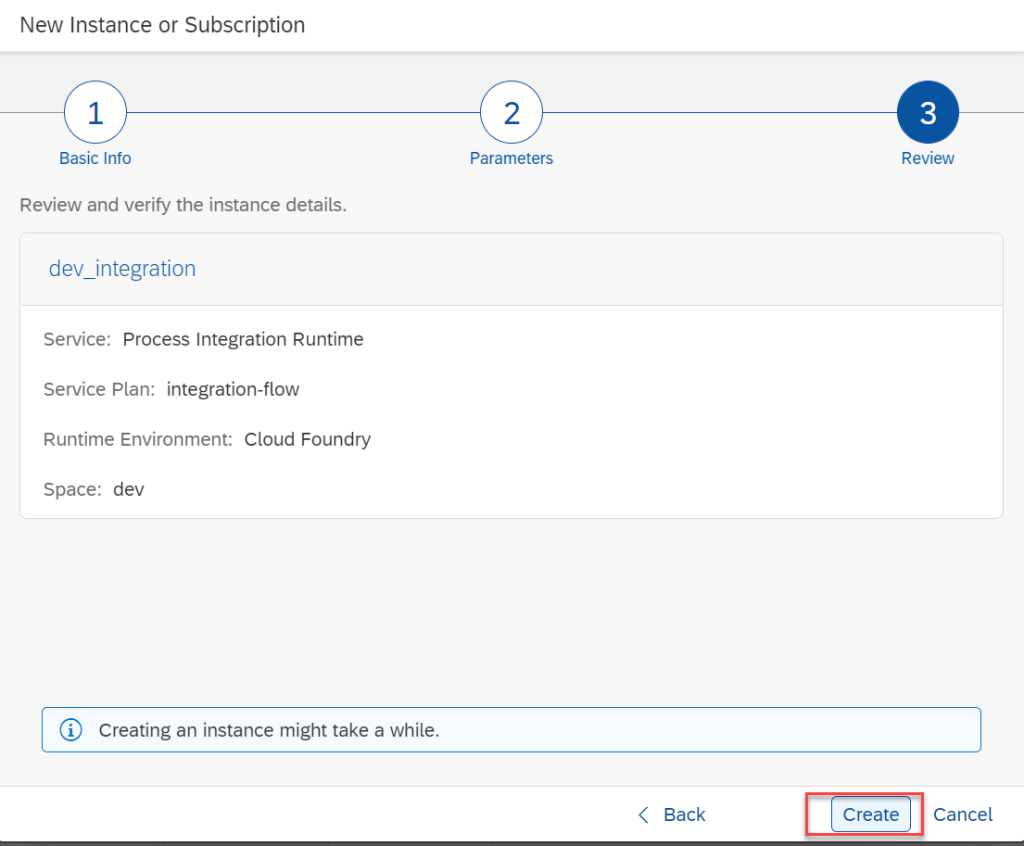Click the New Instance or Subscription title
Image resolution: width=1024 pixels, height=846 pixels.
pyautogui.click(x=163, y=25)
